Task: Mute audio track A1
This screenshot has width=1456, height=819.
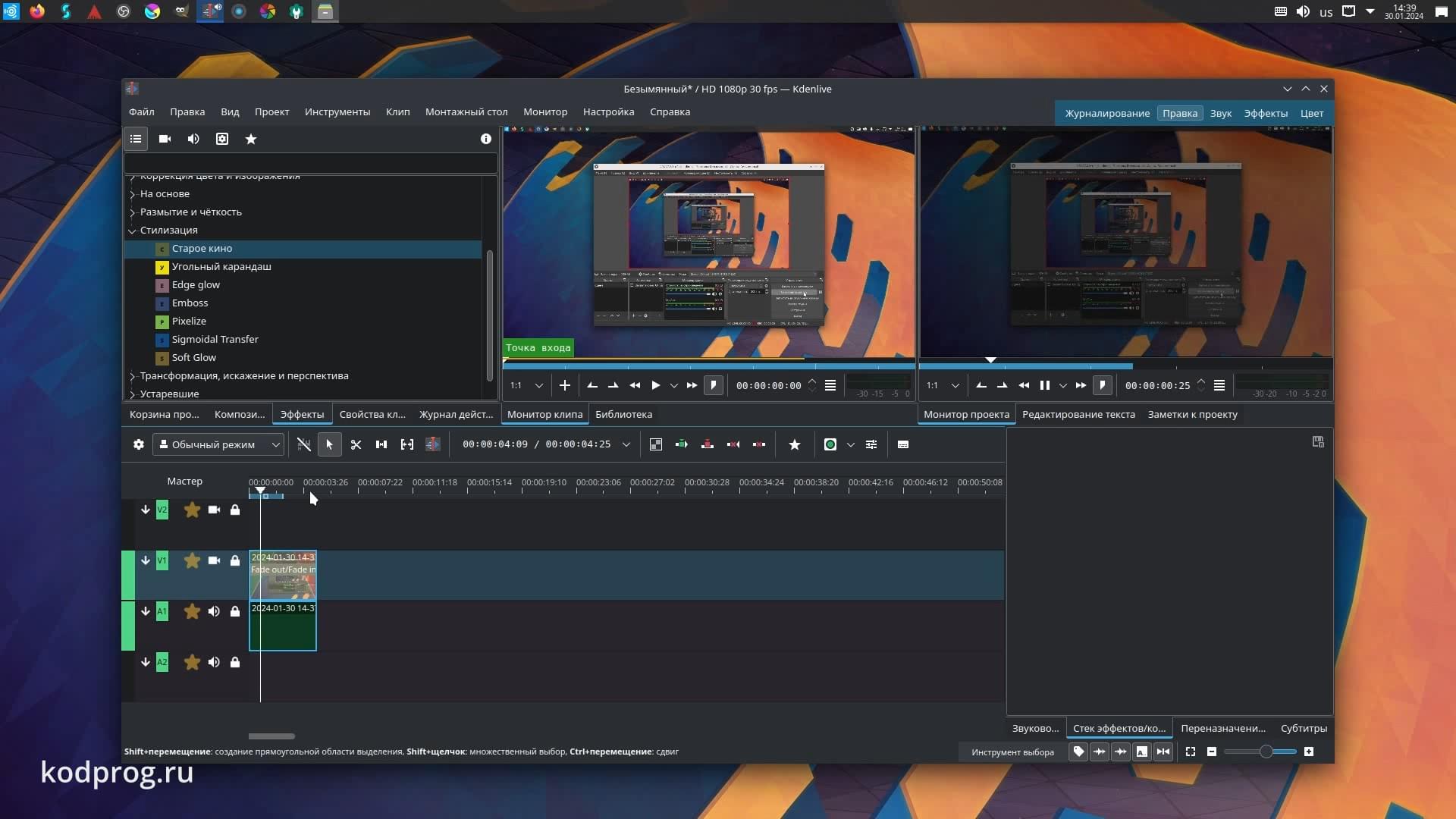Action: point(214,611)
